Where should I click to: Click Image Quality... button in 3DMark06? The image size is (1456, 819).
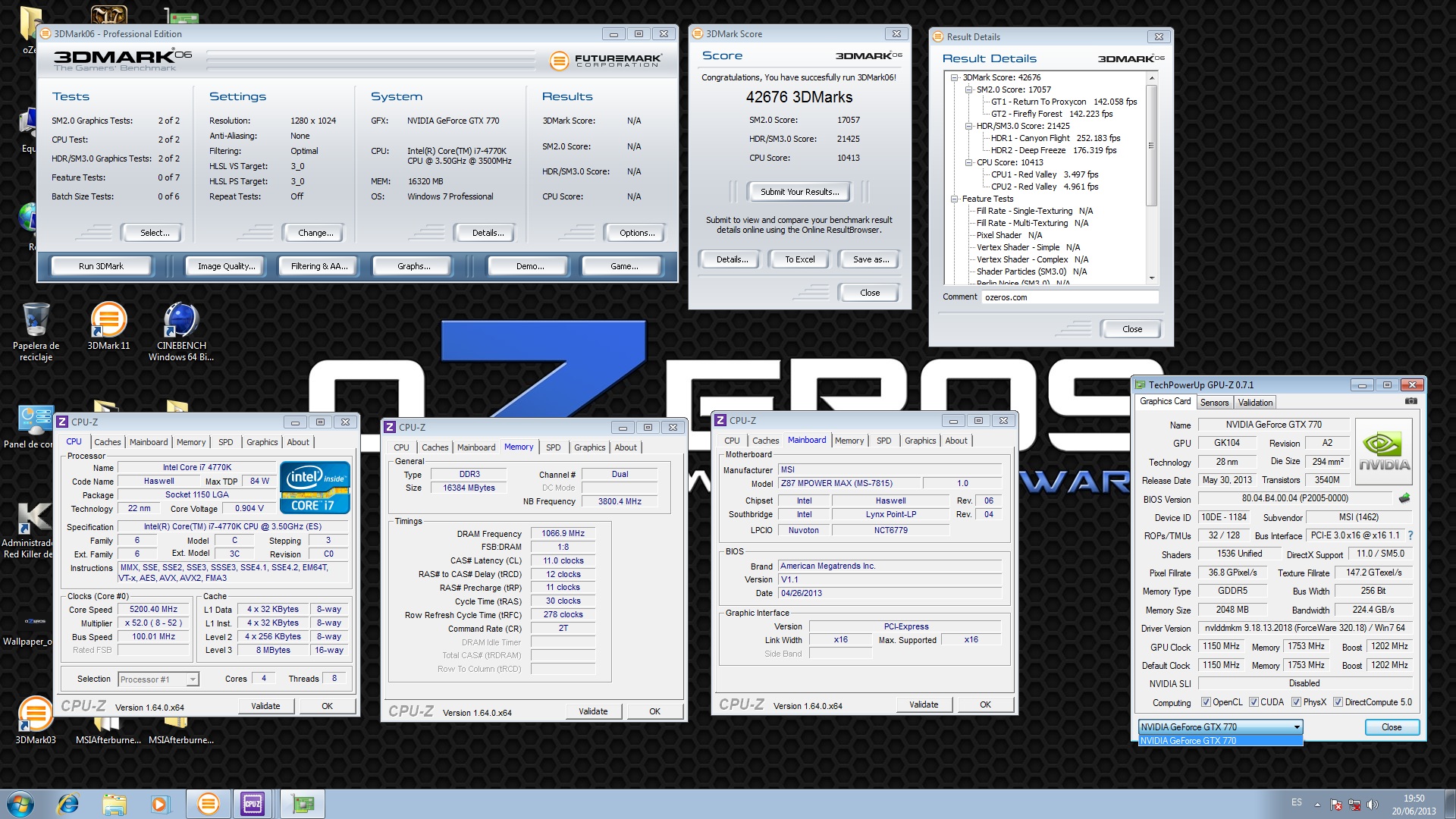(226, 266)
